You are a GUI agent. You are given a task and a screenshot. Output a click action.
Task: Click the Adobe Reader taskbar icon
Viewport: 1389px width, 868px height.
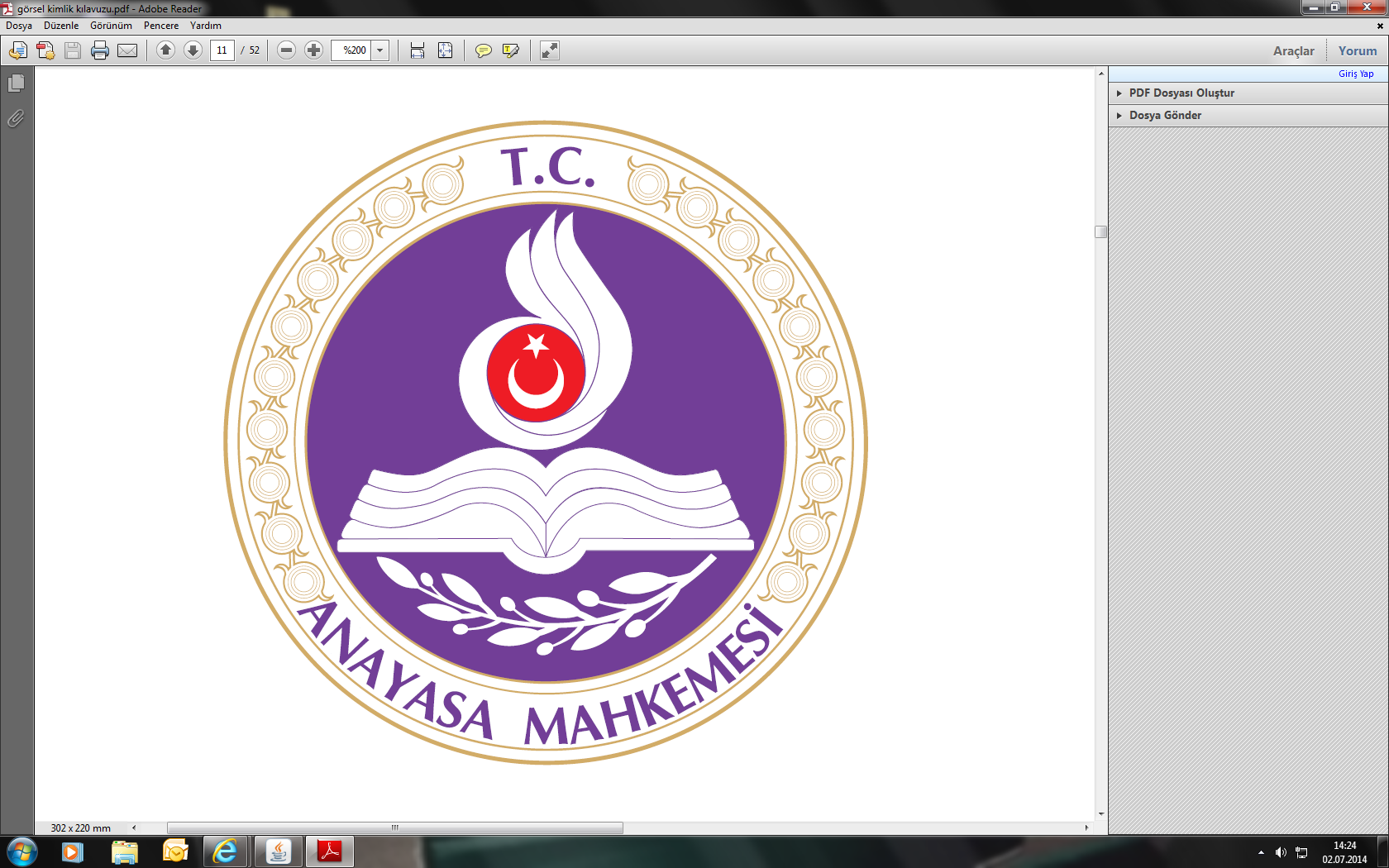[330, 851]
